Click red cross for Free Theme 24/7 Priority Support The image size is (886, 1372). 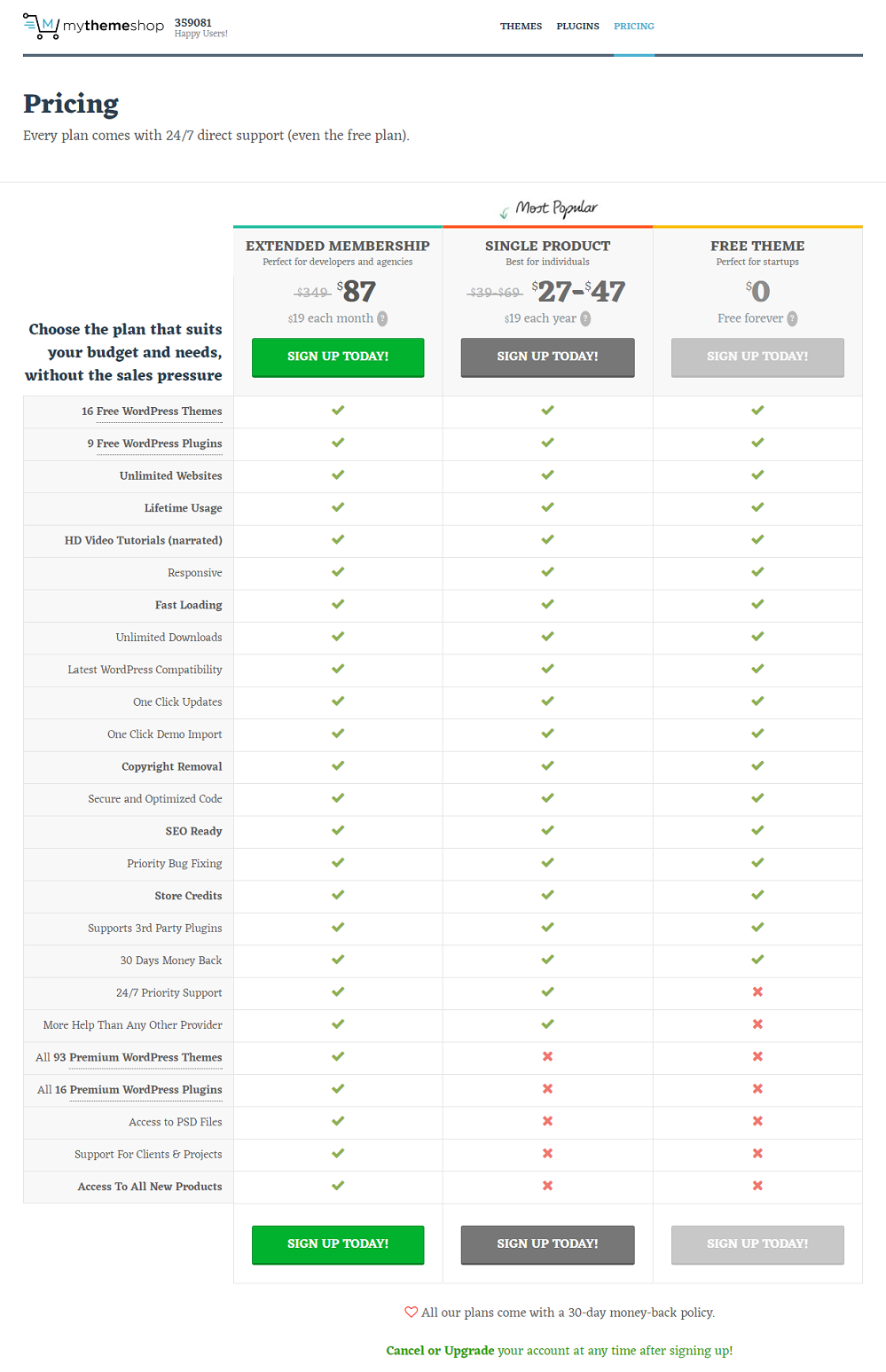[757, 992]
